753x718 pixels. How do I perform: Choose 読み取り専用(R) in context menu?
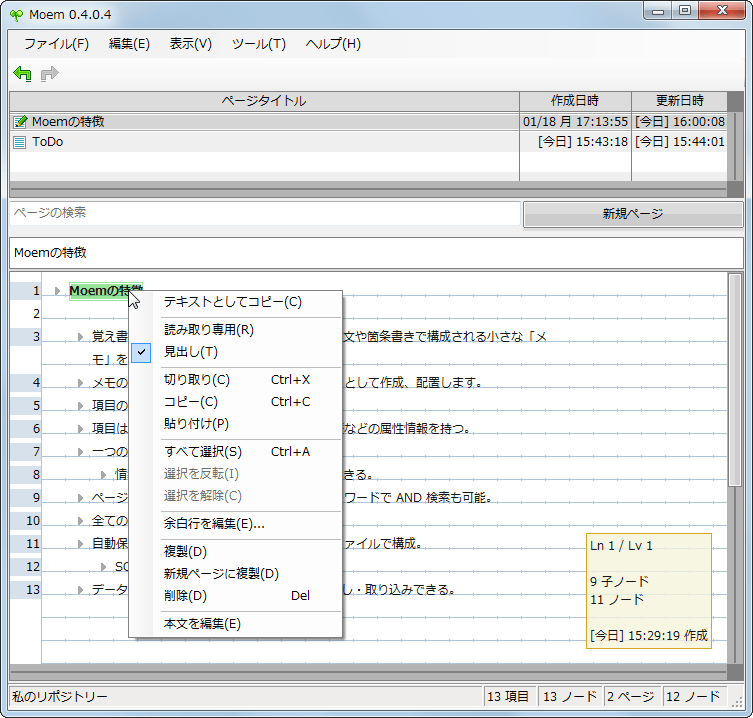pos(235,330)
